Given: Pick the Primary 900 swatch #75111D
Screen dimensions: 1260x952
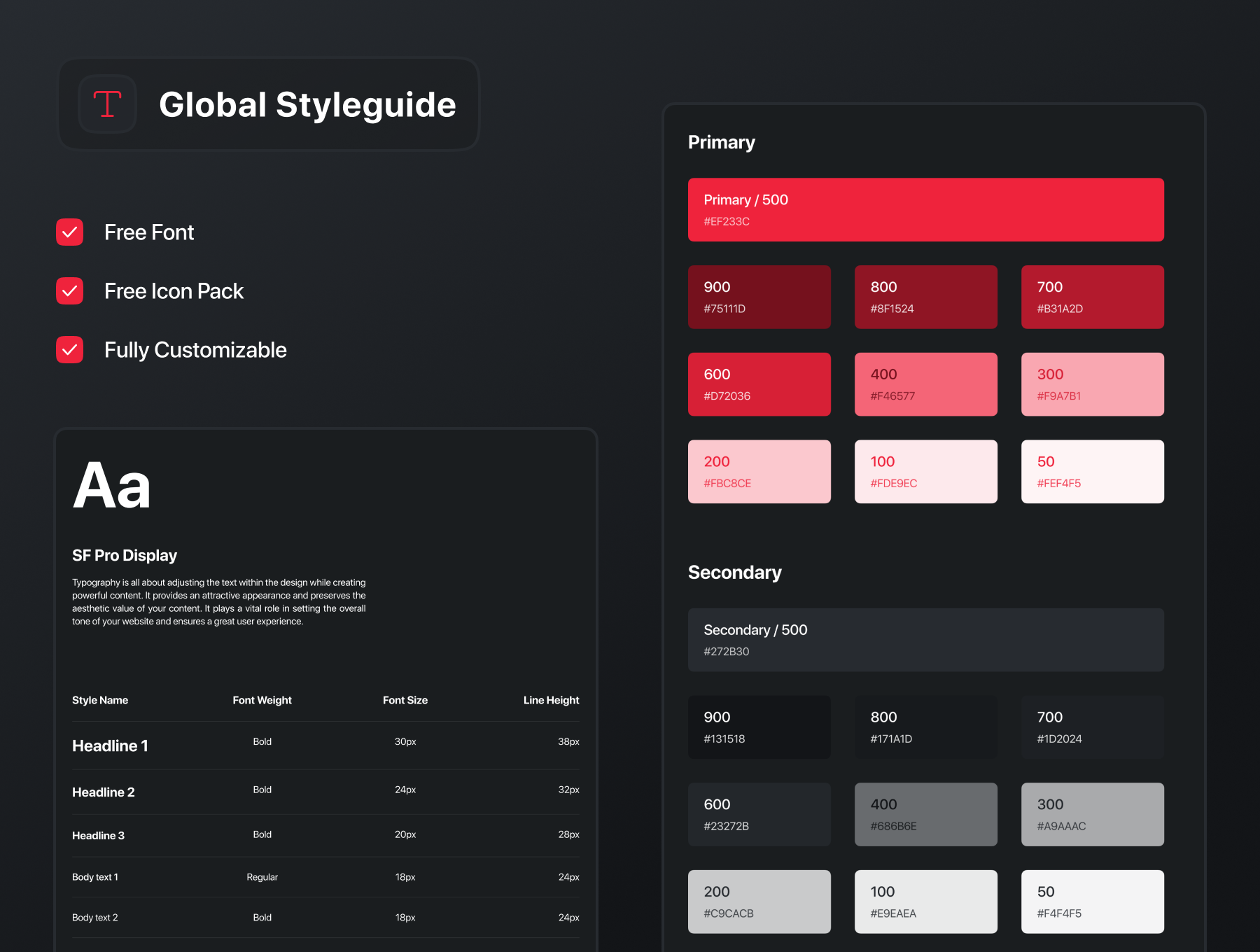Looking at the screenshot, I should pos(759,297).
